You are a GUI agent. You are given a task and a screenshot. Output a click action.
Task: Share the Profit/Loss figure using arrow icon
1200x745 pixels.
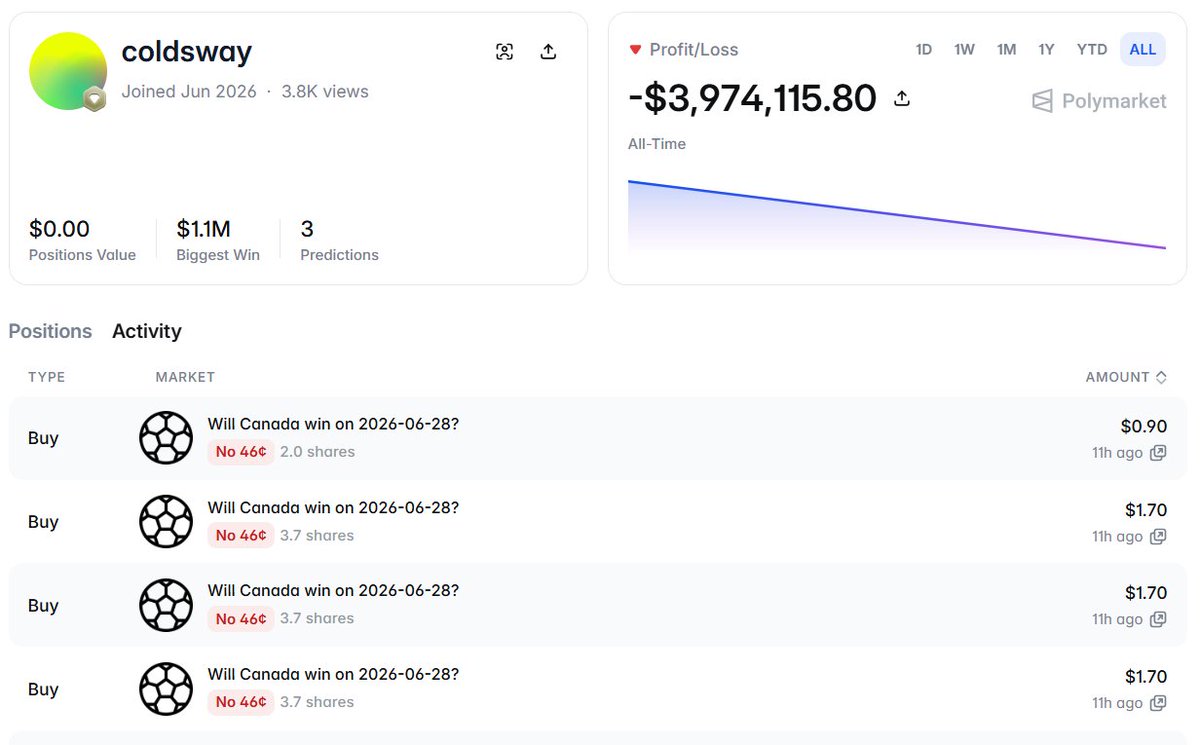[x=902, y=98]
